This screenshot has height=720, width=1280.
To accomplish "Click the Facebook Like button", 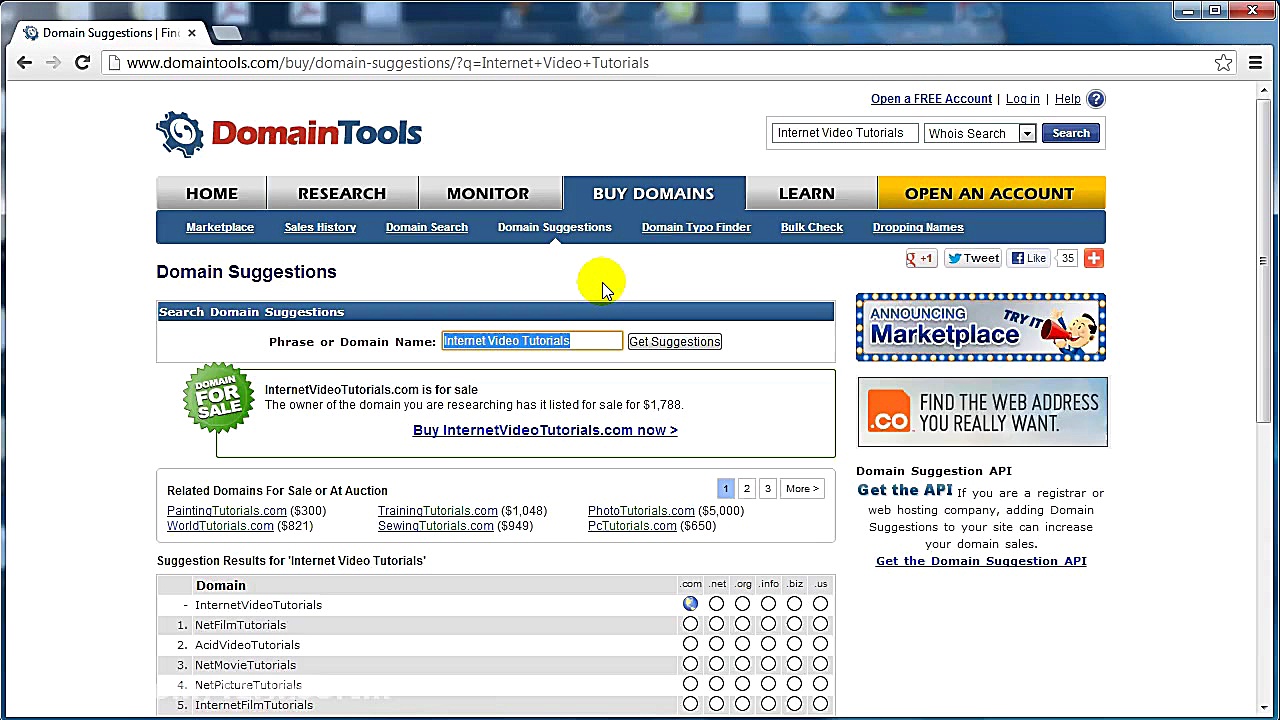I will pos(1028,258).
